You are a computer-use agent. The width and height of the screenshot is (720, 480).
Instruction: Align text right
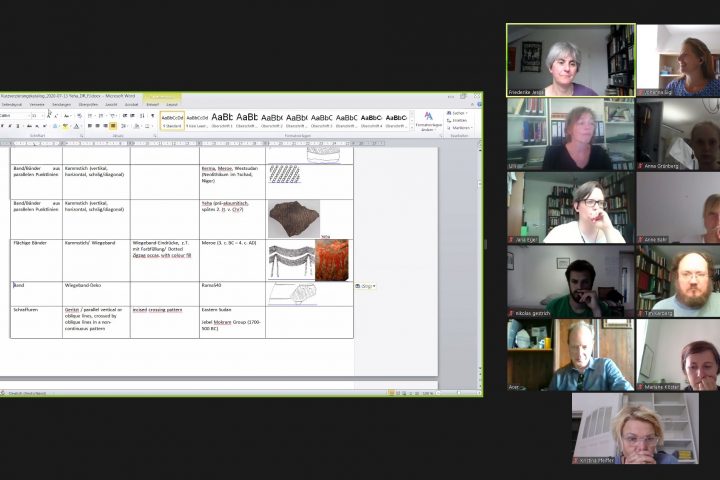point(105,126)
